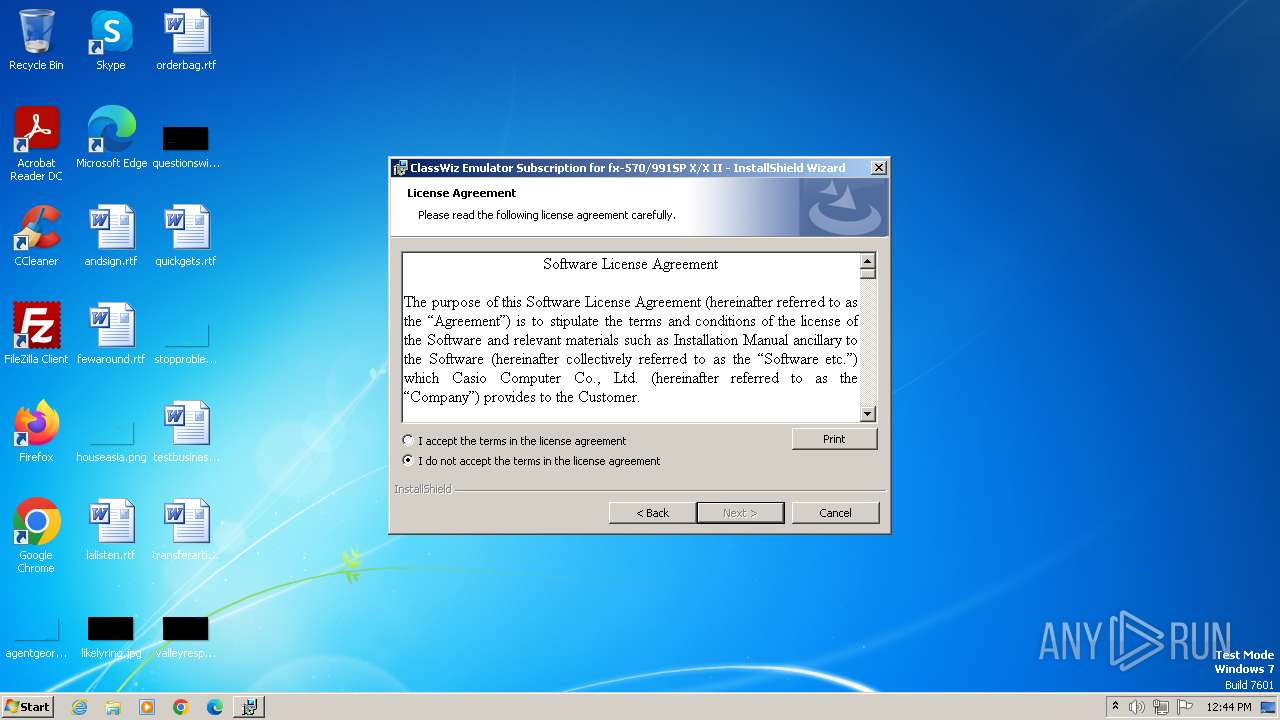This screenshot has width=1280, height=720.
Task: Open the Recycle Bin desktop icon
Action: point(36,40)
